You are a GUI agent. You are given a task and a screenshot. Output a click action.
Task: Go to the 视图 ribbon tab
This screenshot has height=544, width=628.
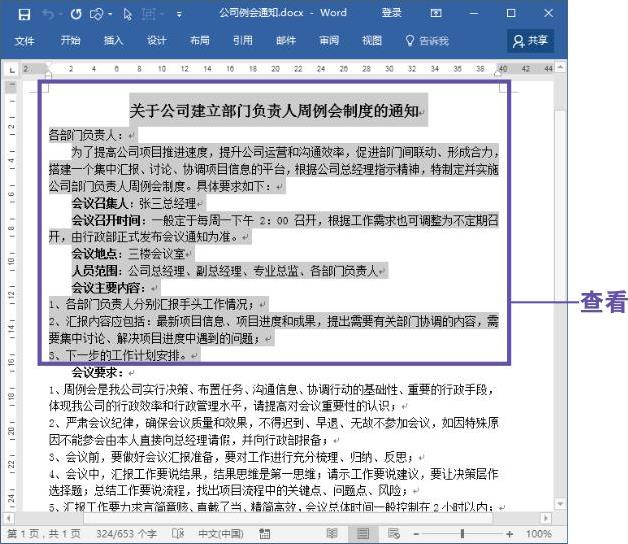click(x=372, y=40)
